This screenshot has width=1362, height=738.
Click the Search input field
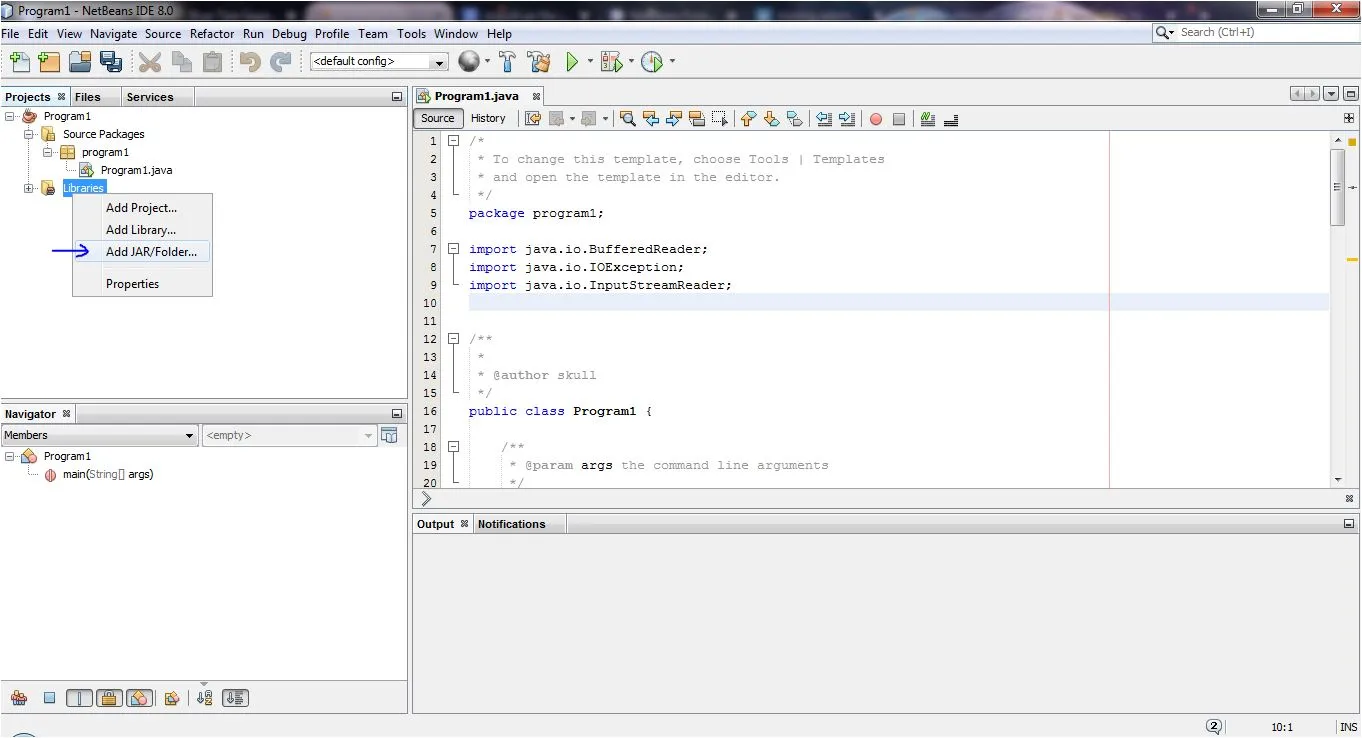pos(1260,33)
